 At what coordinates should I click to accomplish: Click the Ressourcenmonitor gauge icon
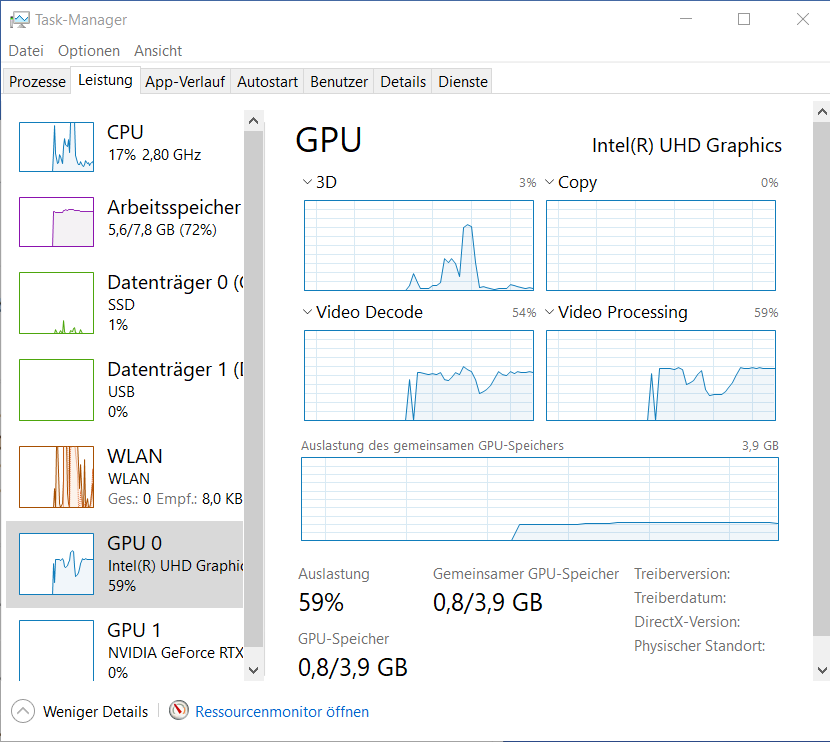[179, 711]
